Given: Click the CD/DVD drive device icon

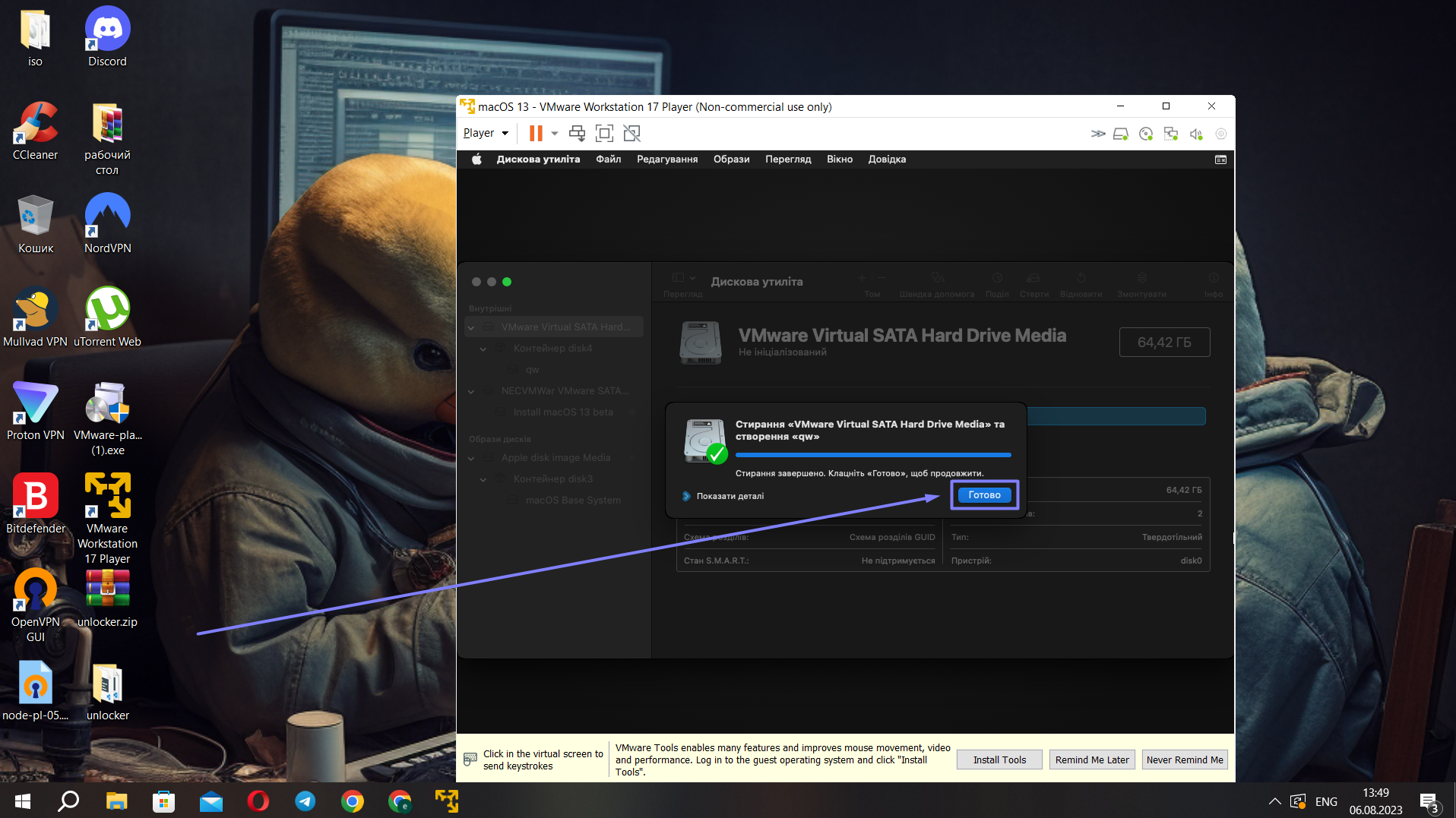Looking at the screenshot, I should (1146, 134).
